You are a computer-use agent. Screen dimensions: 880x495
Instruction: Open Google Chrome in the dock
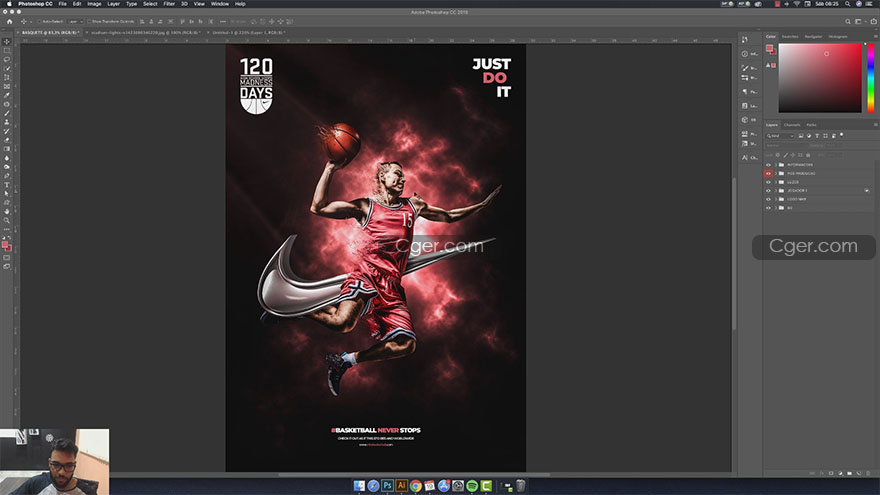[x=415, y=486]
